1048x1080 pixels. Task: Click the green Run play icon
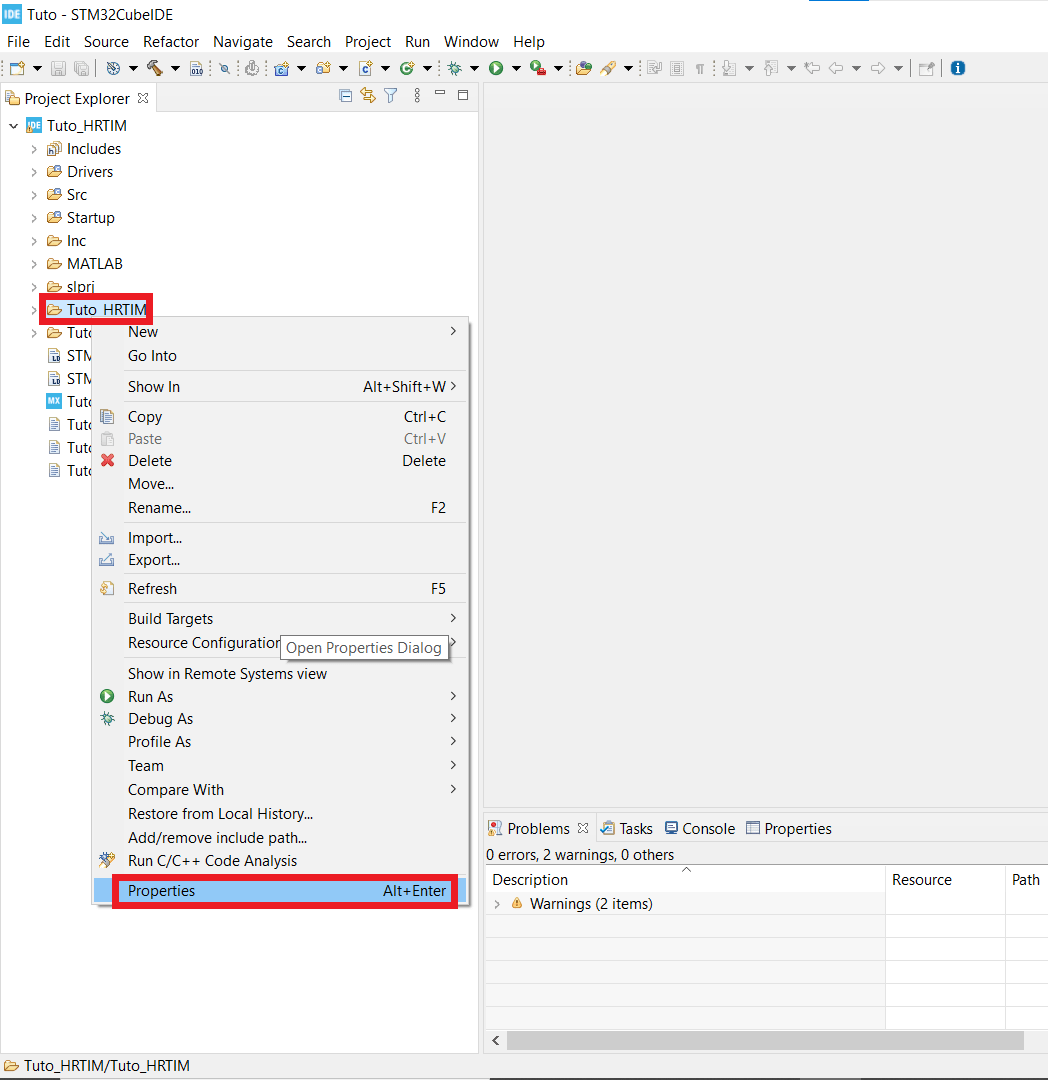(x=496, y=68)
